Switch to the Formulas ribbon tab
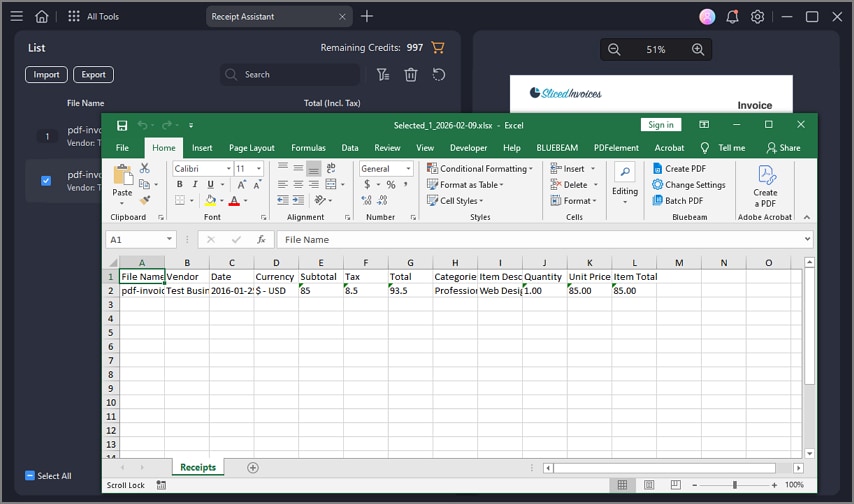 [x=308, y=148]
